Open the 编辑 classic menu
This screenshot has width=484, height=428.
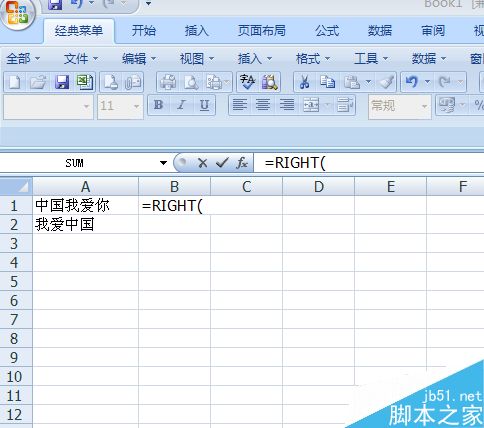(x=139, y=59)
